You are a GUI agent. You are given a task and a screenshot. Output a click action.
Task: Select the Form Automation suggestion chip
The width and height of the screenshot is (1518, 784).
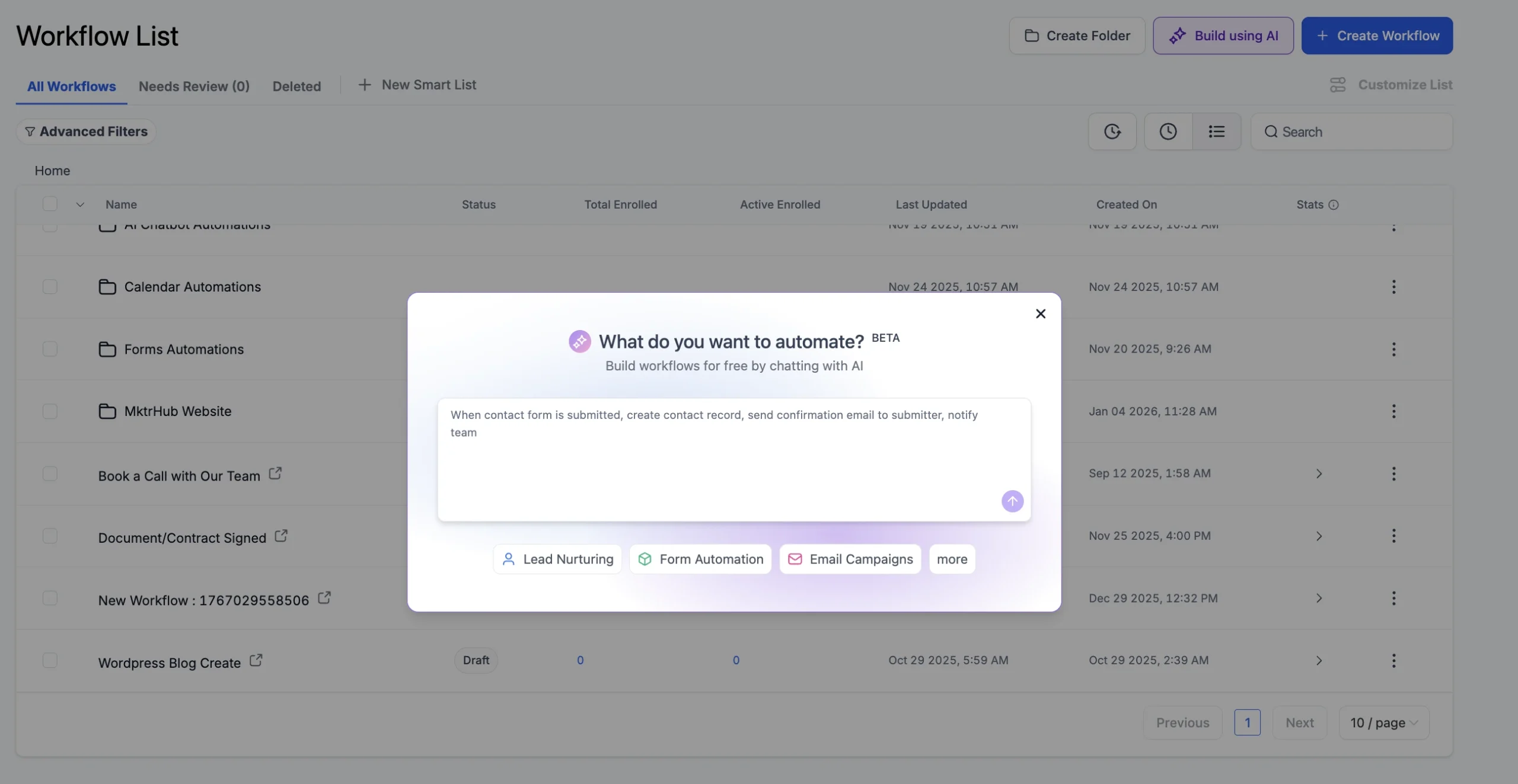pyautogui.click(x=700, y=559)
